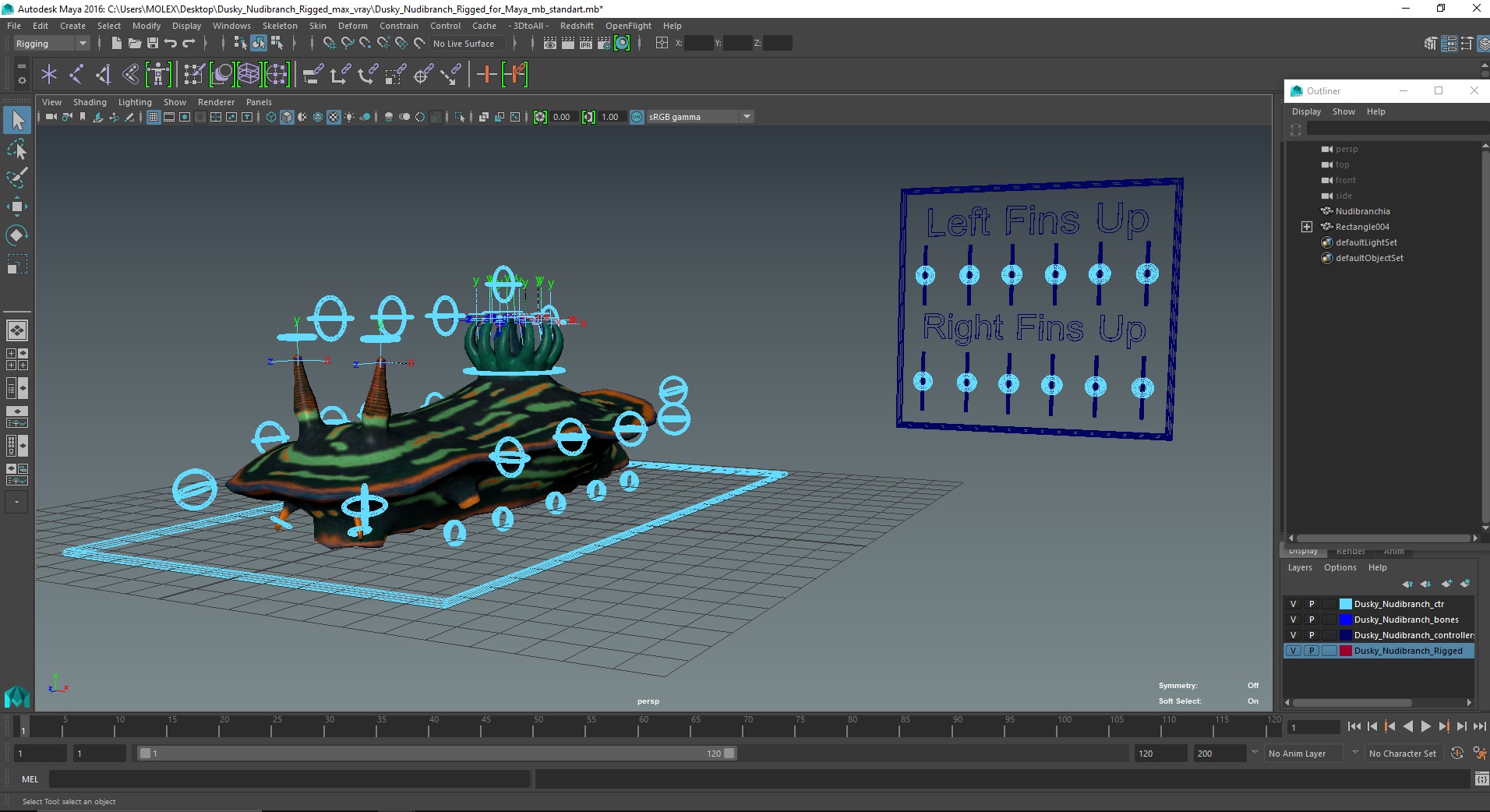Click play backwards button
Screen dimensions: 1490x812
tap(1407, 726)
